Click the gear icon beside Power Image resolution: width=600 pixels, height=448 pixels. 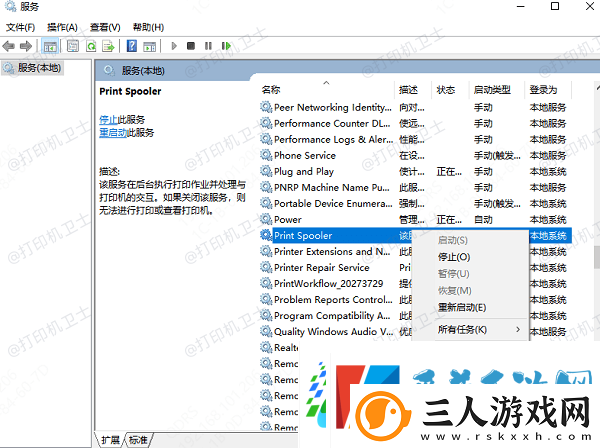pos(266,219)
